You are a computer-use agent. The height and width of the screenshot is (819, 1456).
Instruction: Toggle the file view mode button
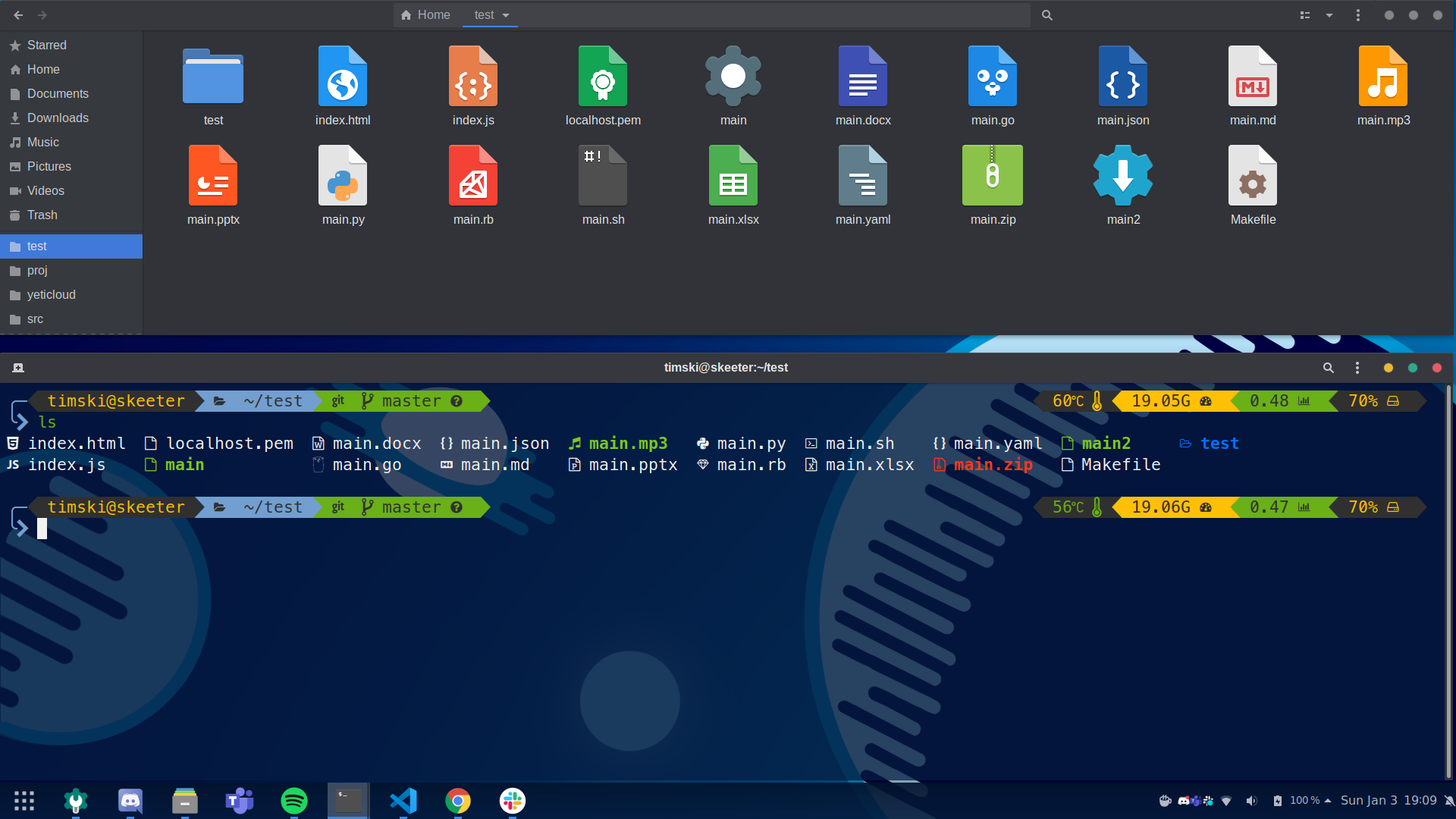tap(1305, 15)
